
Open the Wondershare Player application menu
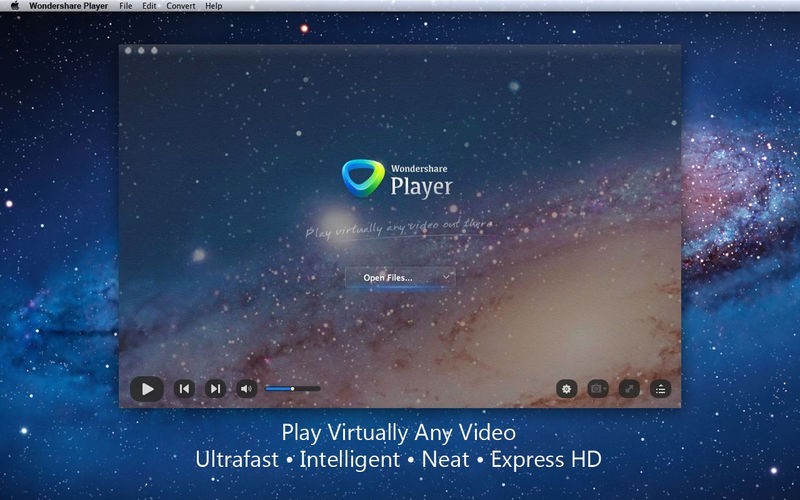point(68,6)
